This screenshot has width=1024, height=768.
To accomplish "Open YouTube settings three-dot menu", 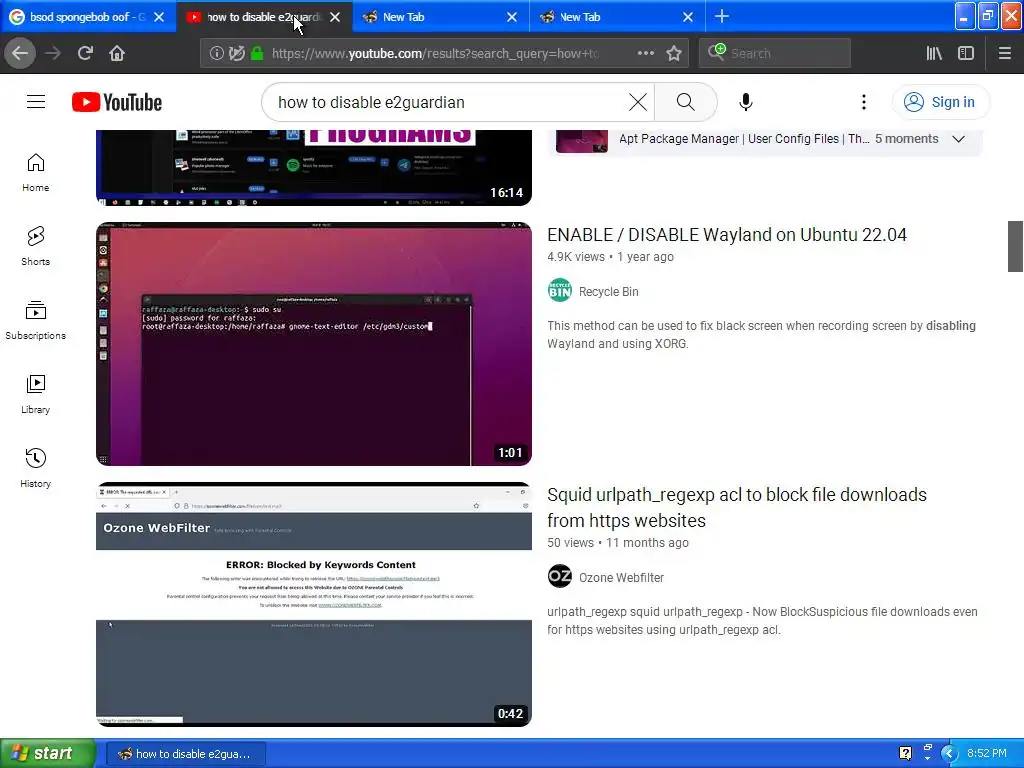I will click(x=863, y=102).
